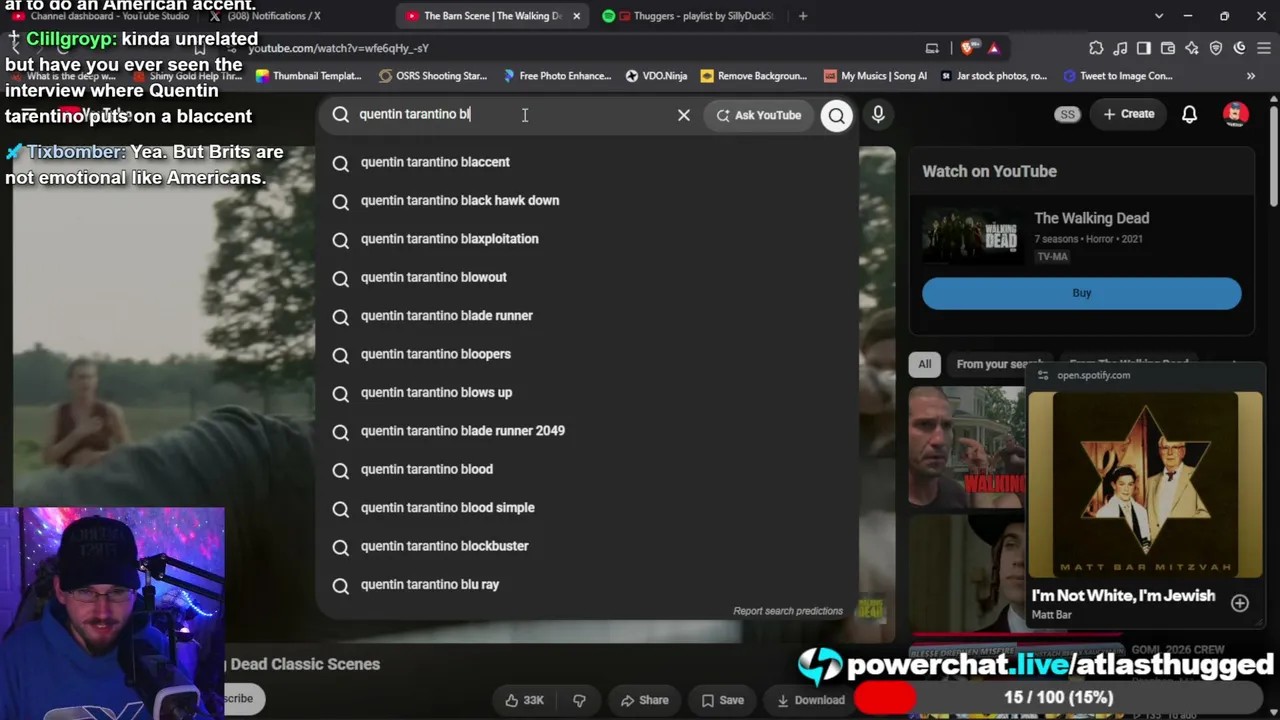Screen dimensions: 1280x720
Task: Open the VDO.Ninja bookmark
Action: (x=656, y=76)
